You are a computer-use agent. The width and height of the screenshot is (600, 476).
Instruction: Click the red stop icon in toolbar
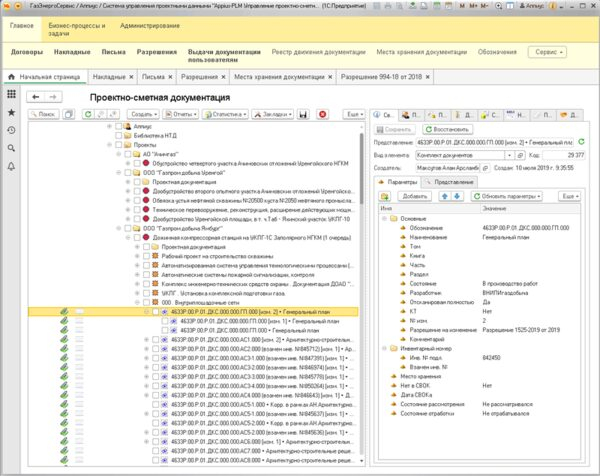[322, 115]
